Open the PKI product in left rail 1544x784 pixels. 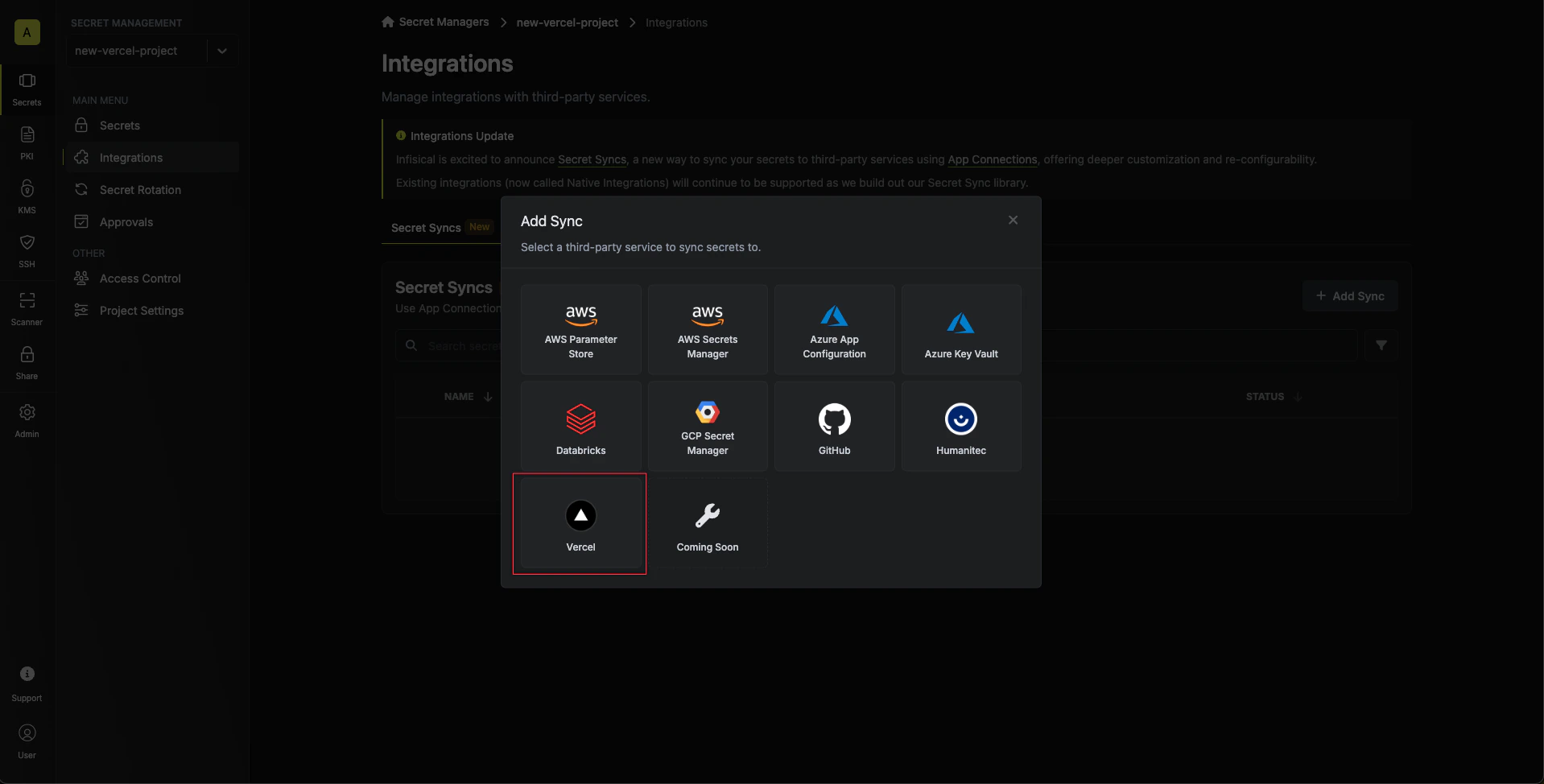[27, 143]
